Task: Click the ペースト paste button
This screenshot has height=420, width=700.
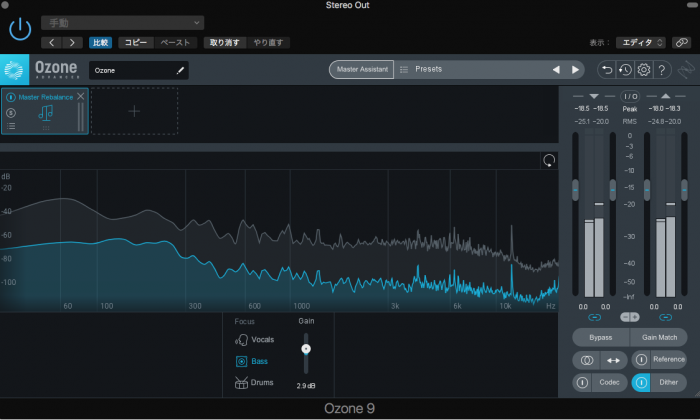Action: pos(175,43)
